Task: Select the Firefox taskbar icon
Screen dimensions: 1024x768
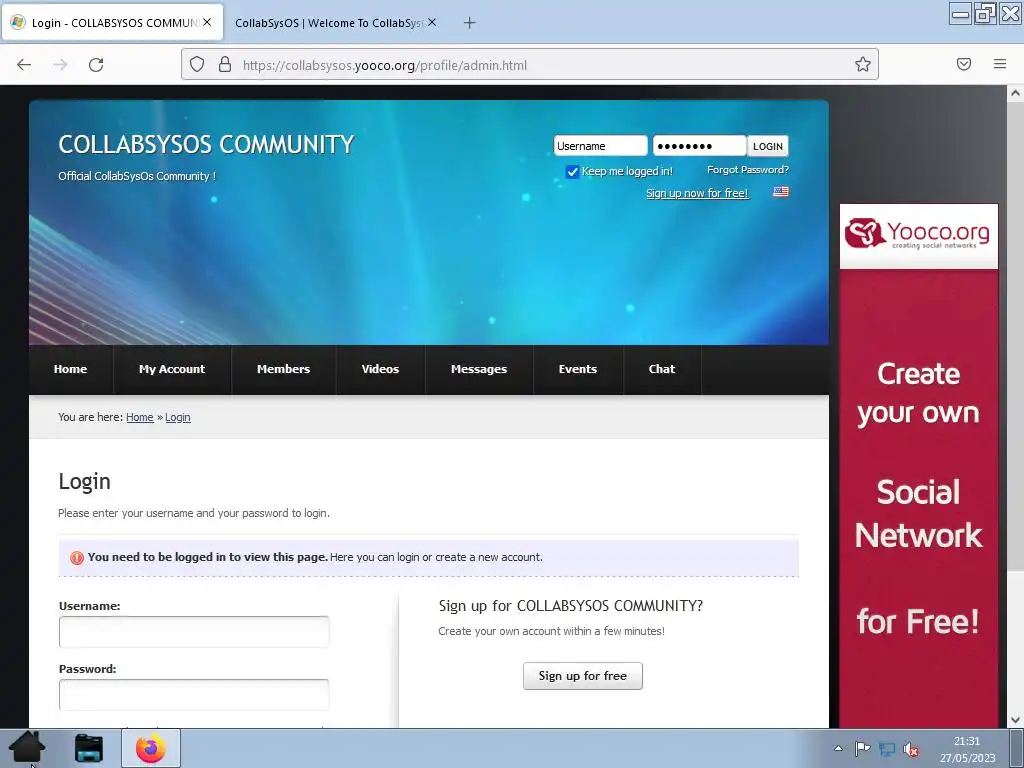Action: click(151, 748)
